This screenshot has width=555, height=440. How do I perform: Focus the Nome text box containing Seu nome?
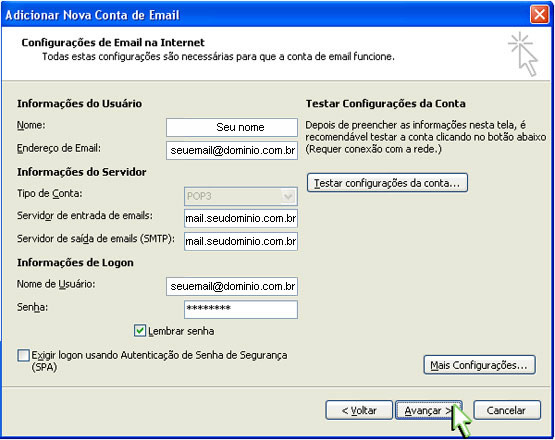(x=232, y=127)
